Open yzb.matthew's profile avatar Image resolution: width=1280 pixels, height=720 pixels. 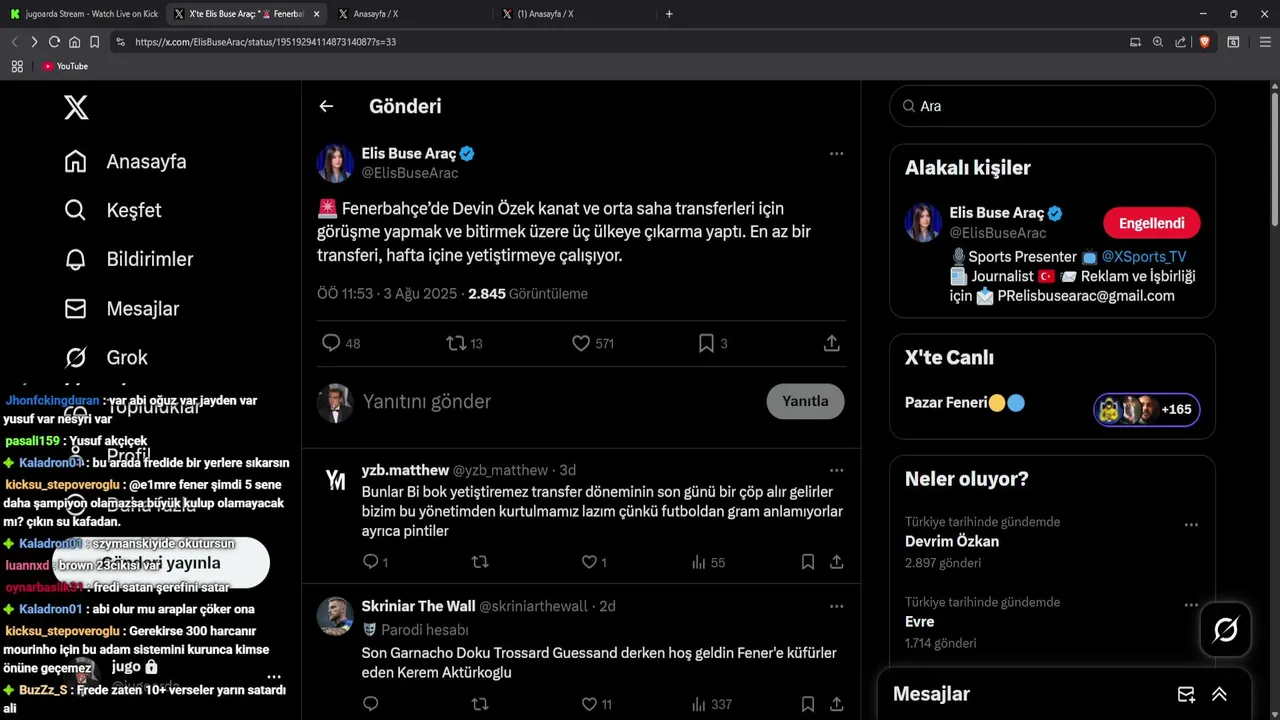335,481
